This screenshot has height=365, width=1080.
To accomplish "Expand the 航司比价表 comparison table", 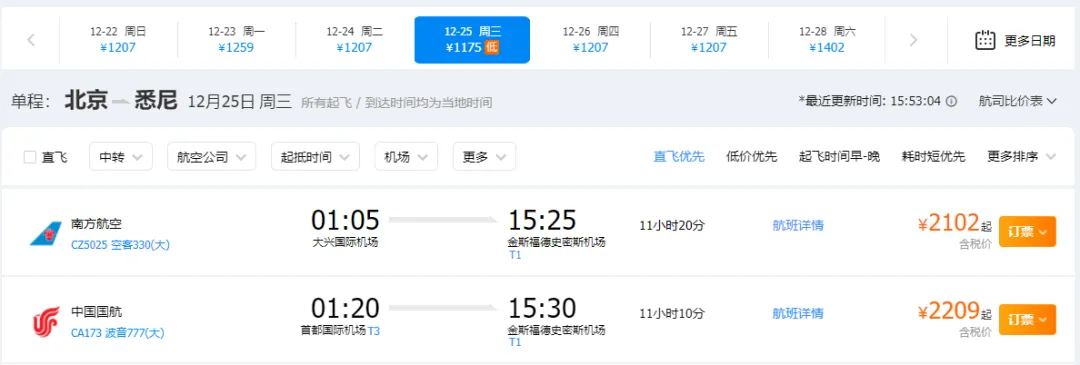I will (x=1017, y=101).
